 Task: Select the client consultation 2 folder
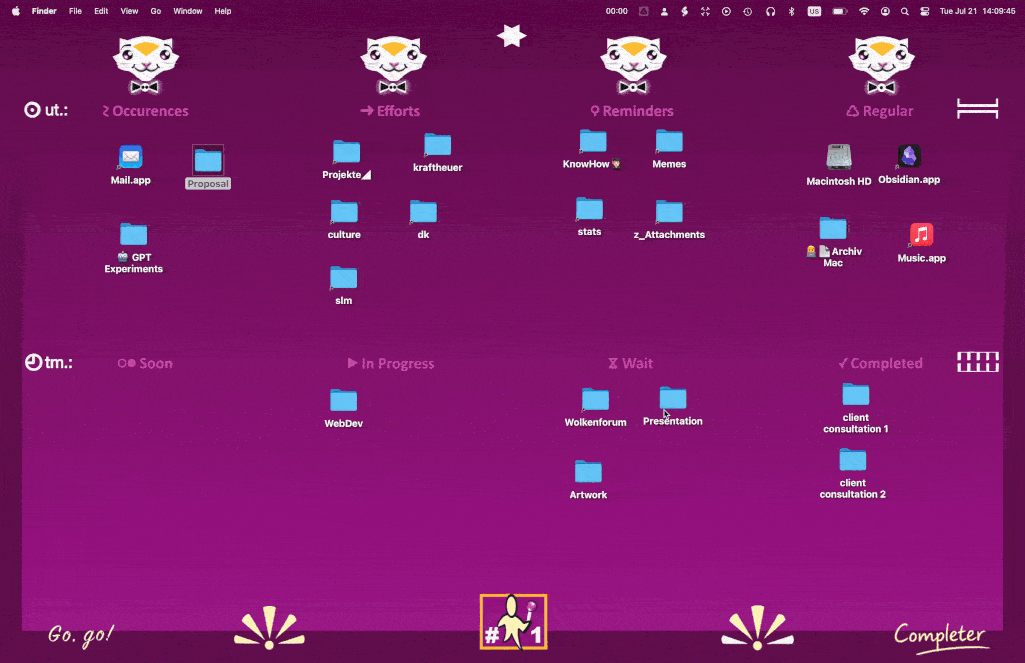[852, 460]
